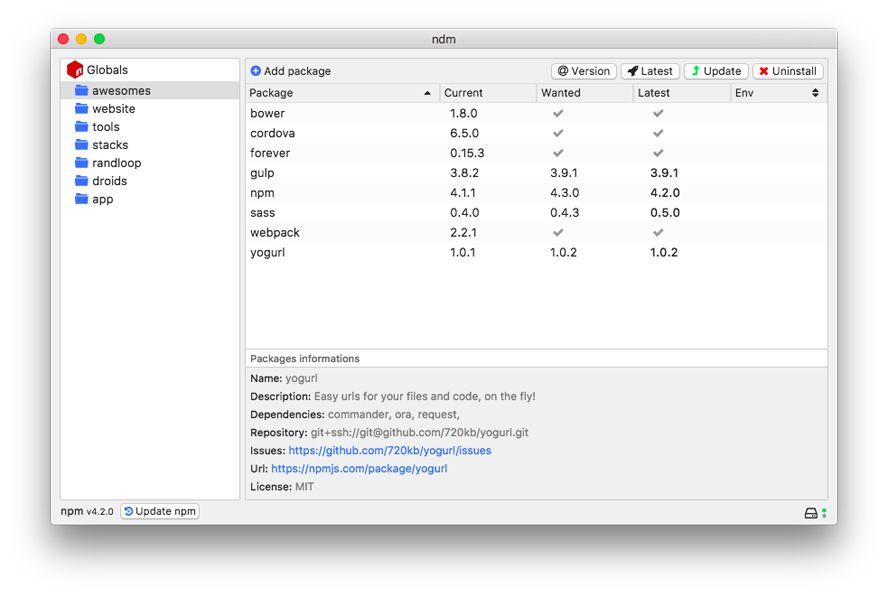Click the bower Wanted checkmark
The width and height of the screenshot is (888, 597).
(x=558, y=113)
